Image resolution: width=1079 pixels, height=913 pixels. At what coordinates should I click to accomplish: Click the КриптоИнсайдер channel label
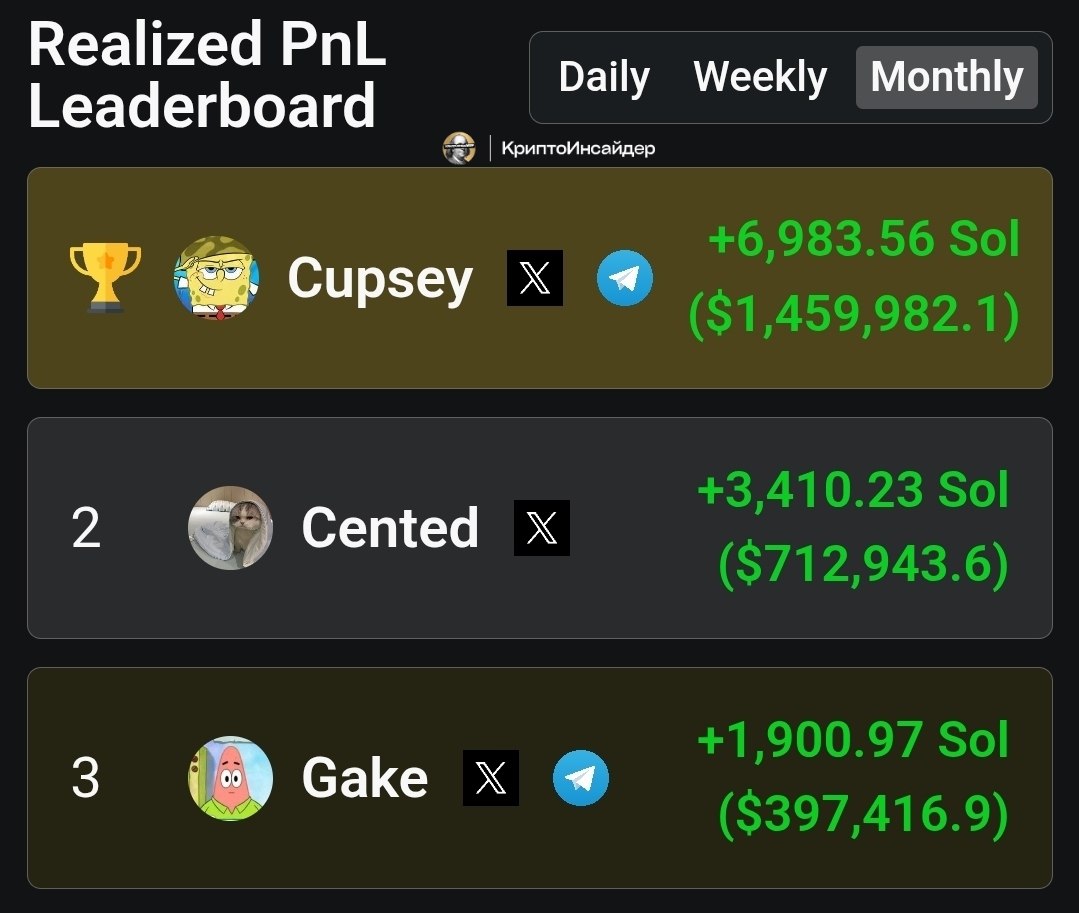pos(578,148)
